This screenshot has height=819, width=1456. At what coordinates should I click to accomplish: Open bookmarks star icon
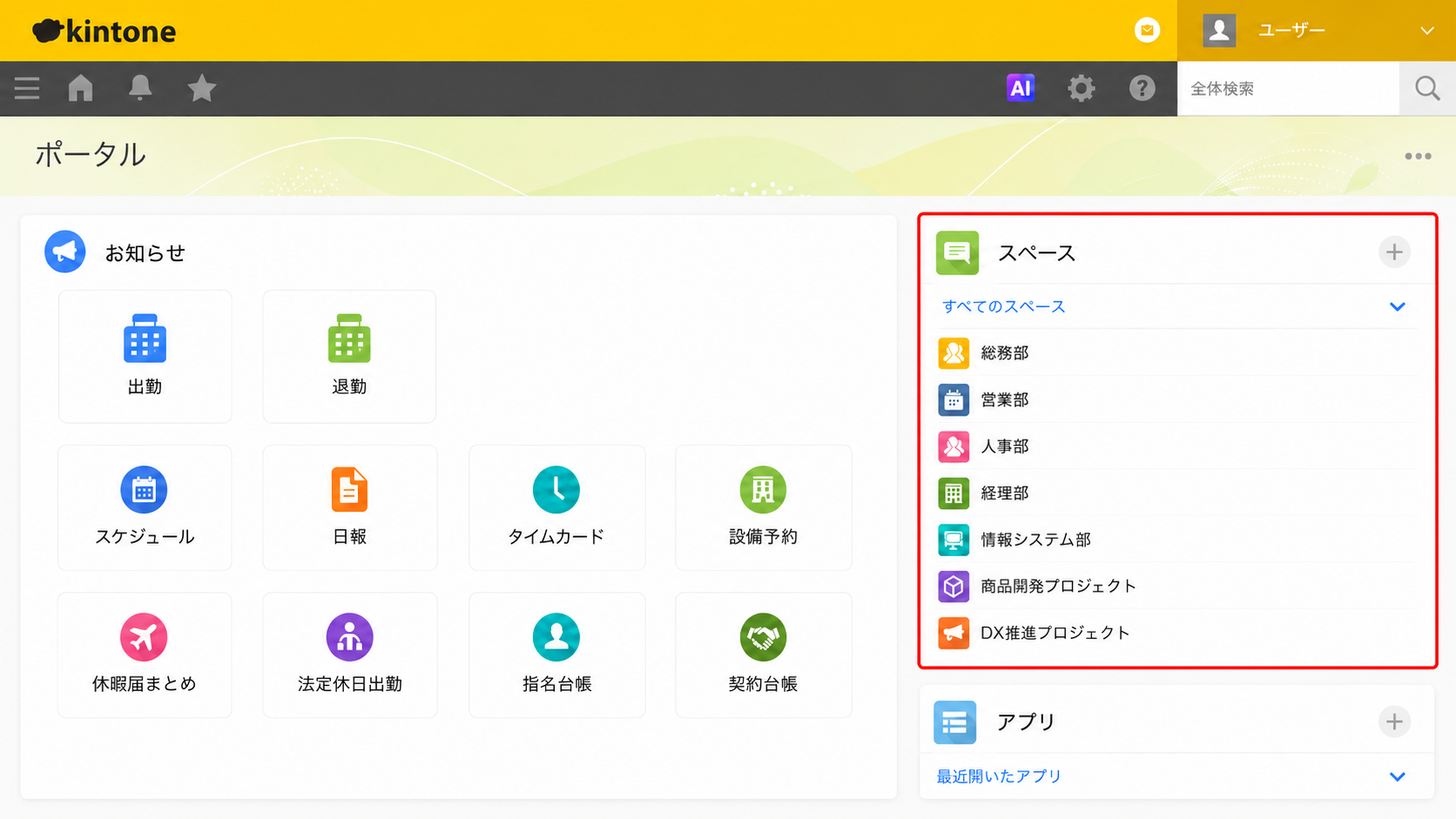pos(201,88)
